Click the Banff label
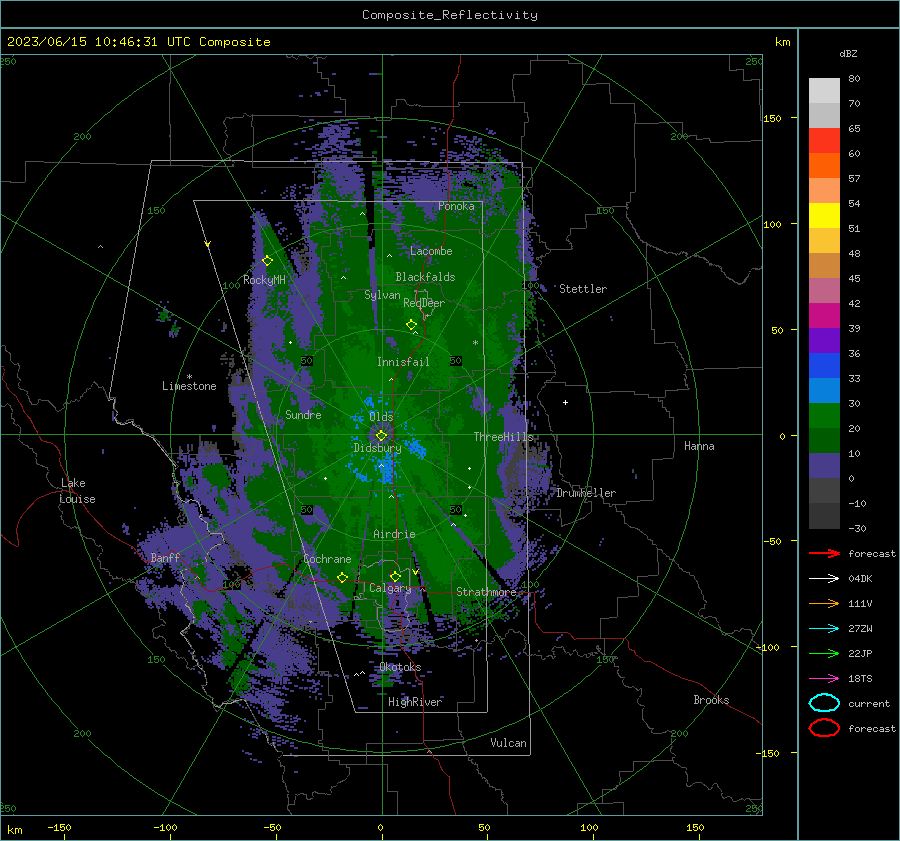Viewport: 900px width, 841px height. [165, 557]
